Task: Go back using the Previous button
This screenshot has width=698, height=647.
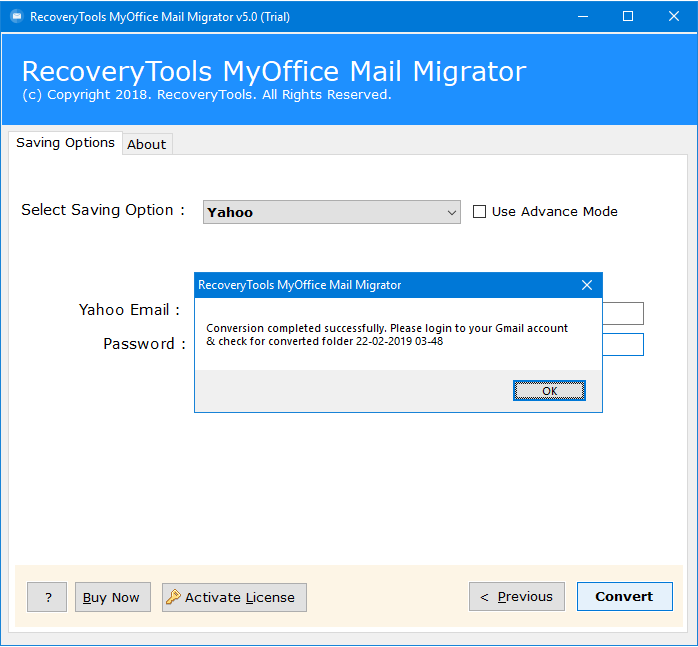Action: pyautogui.click(x=516, y=596)
